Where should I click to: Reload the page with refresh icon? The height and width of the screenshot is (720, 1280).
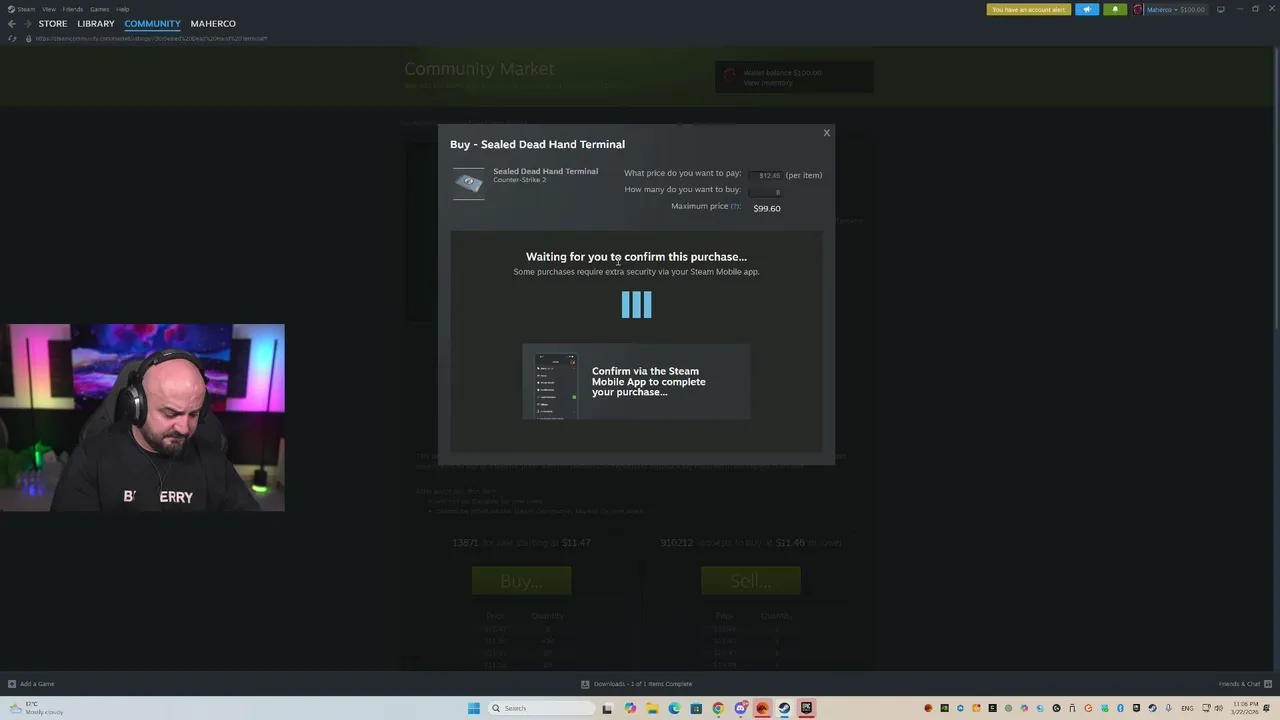click(x=12, y=38)
